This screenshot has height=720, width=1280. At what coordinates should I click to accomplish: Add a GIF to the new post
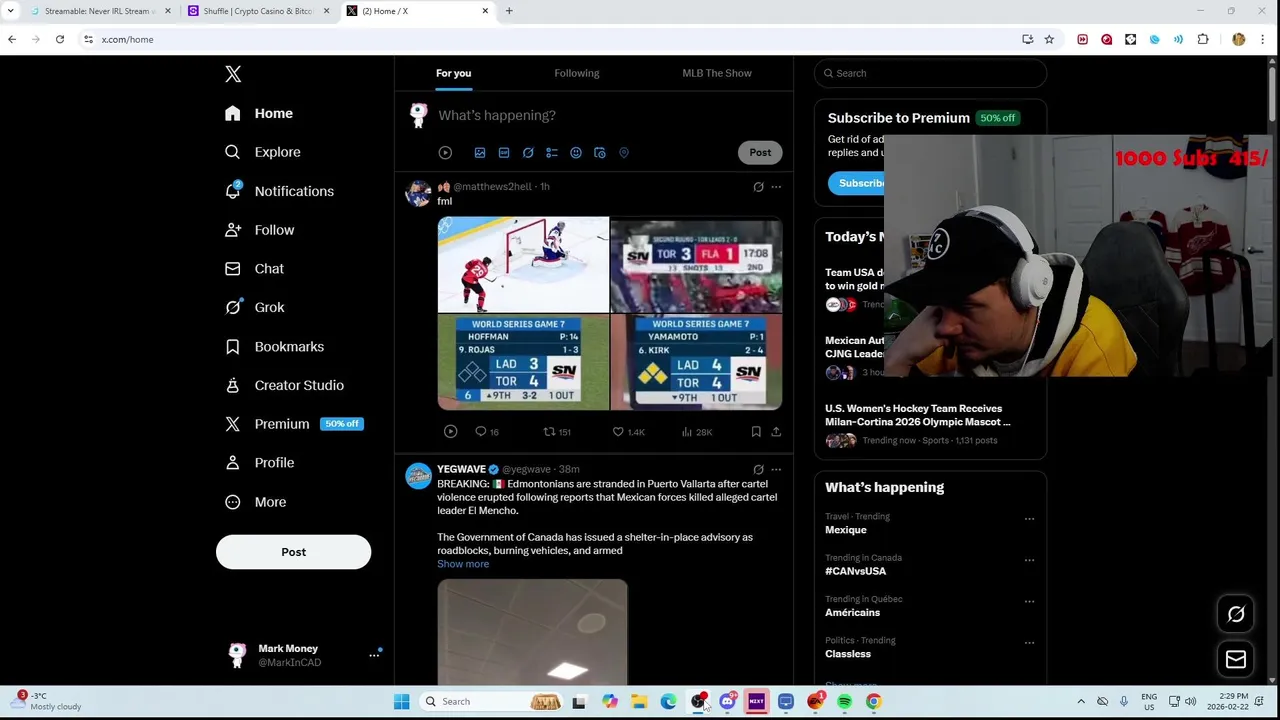(504, 153)
